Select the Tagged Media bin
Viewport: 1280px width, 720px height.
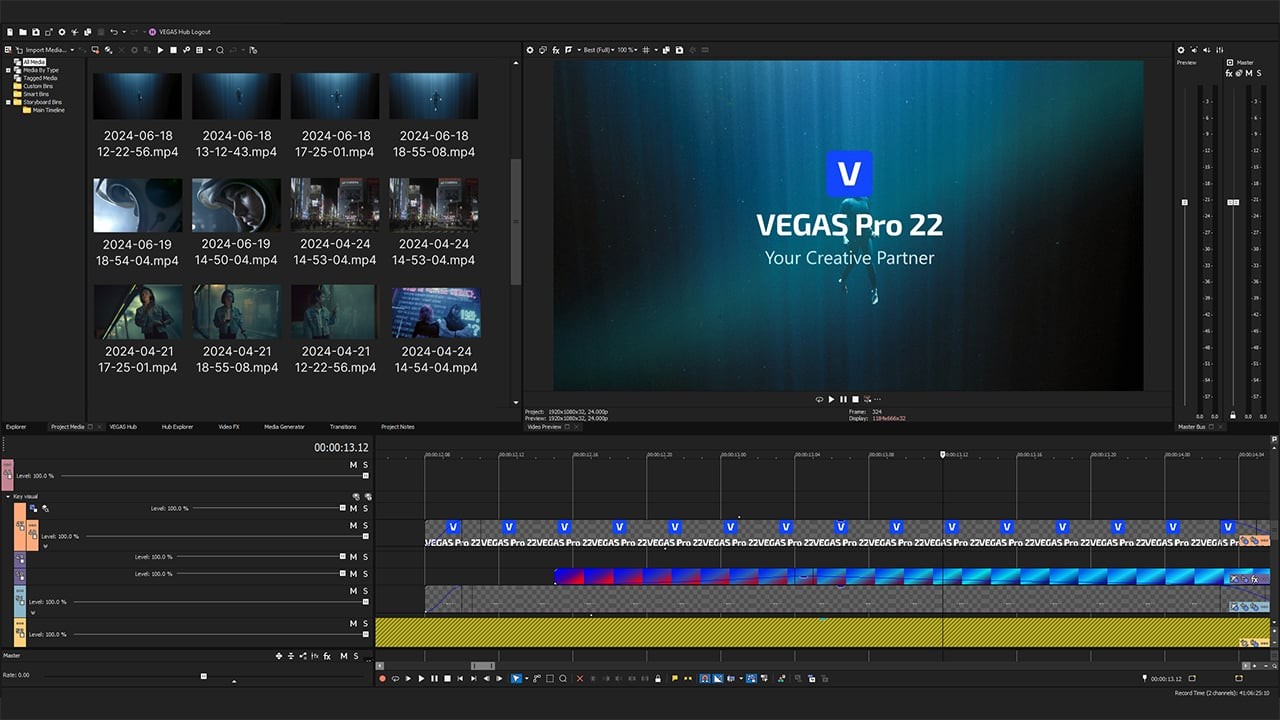(41, 78)
